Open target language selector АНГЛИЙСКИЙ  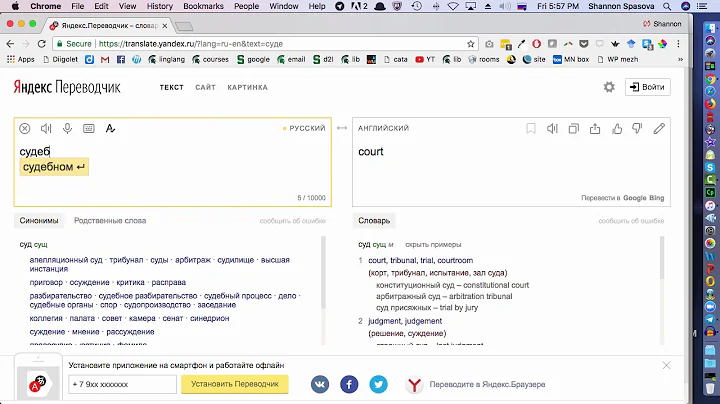point(383,128)
